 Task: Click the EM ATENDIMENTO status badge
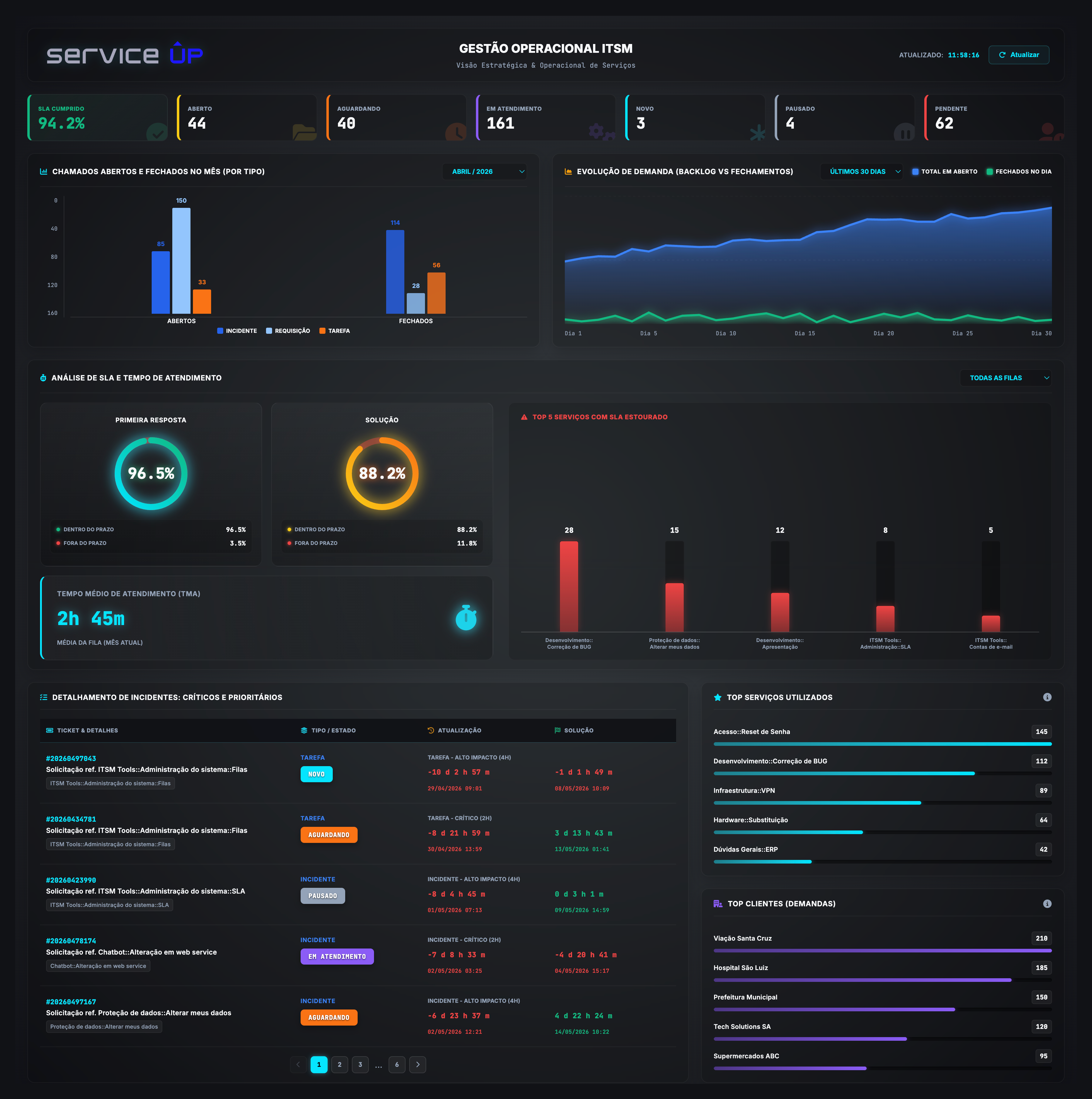(337, 957)
